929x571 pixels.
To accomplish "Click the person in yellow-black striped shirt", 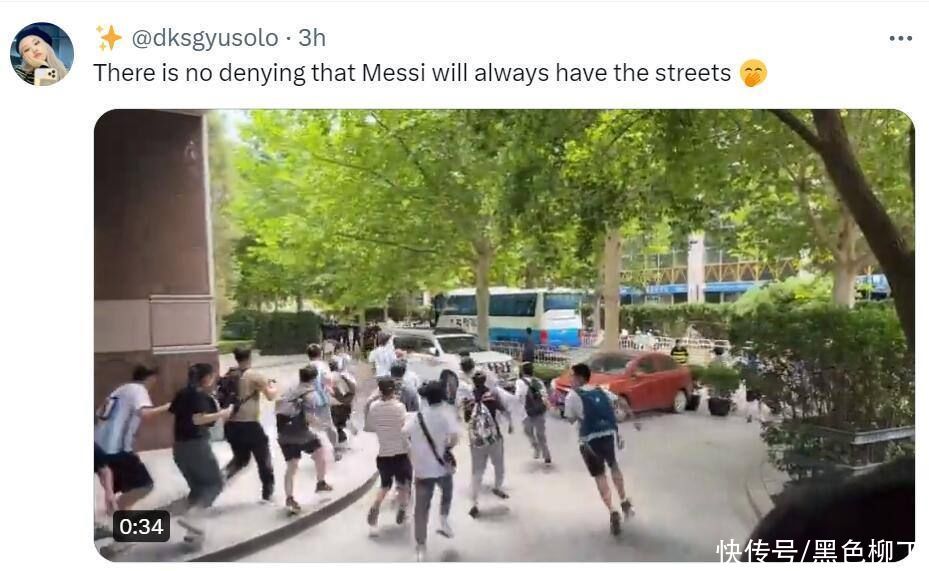I will click(x=679, y=352).
